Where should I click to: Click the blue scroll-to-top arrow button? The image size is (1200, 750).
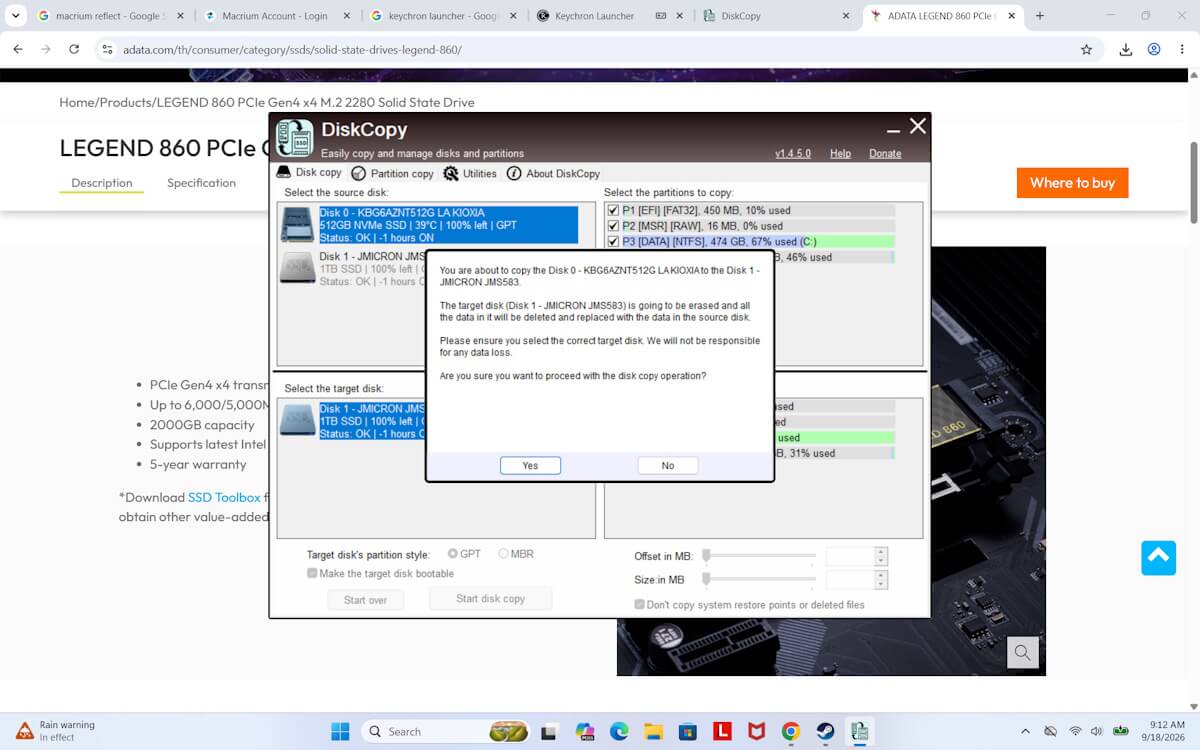point(1158,558)
